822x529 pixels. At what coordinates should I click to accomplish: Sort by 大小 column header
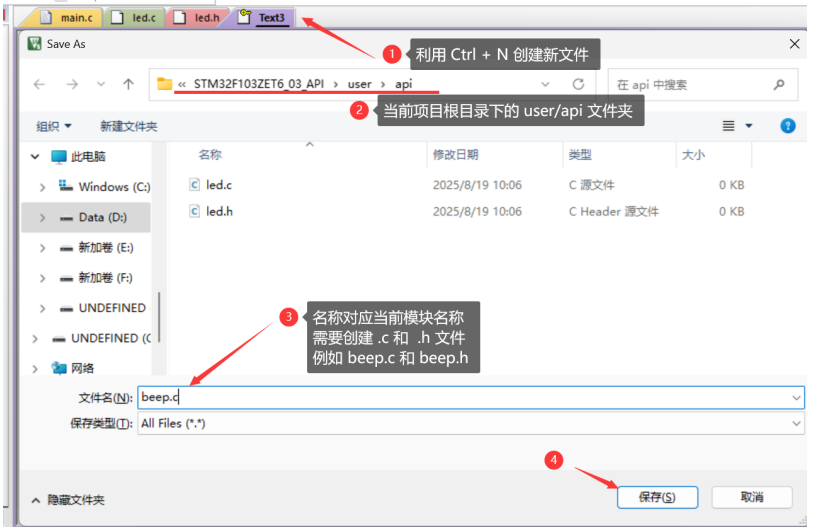693,155
